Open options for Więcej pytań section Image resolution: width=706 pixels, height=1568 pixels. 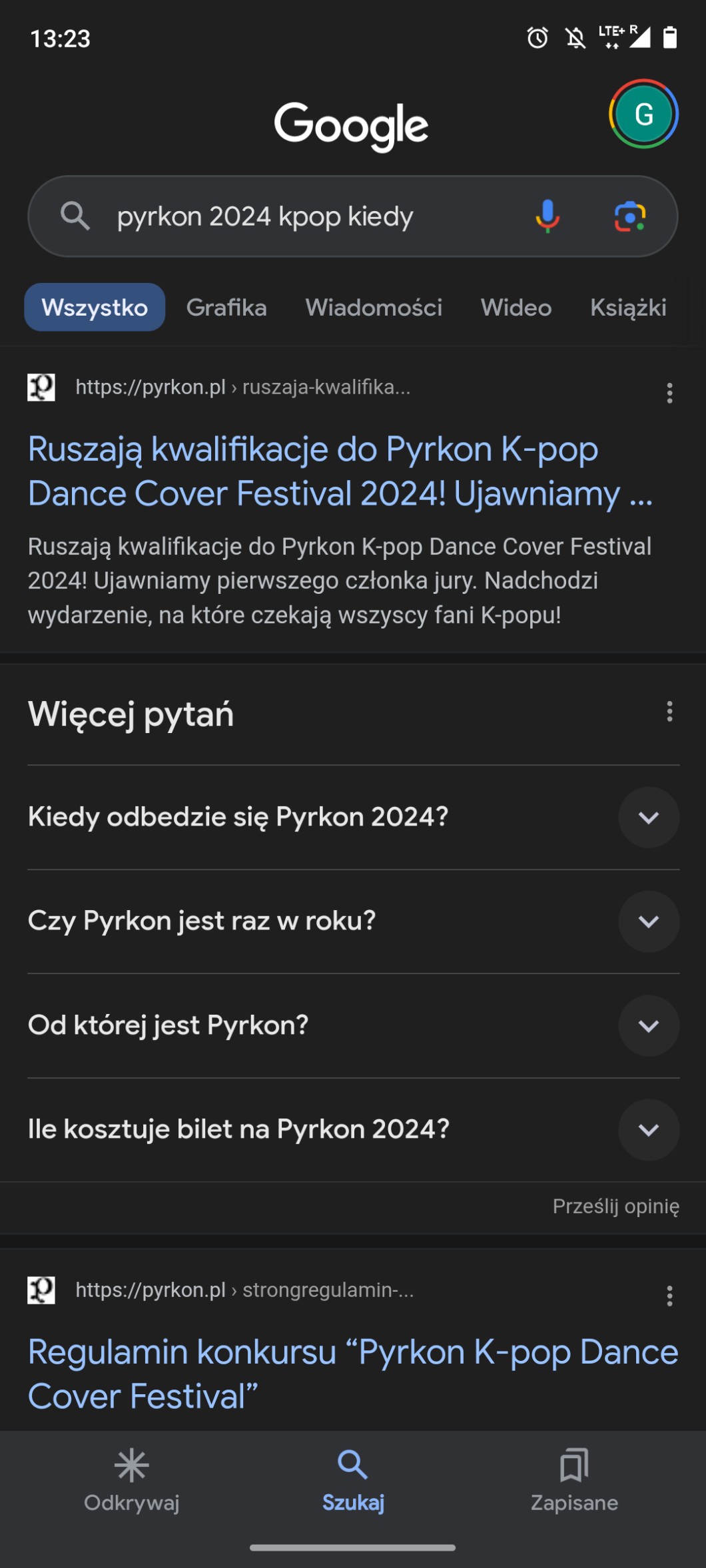point(669,712)
